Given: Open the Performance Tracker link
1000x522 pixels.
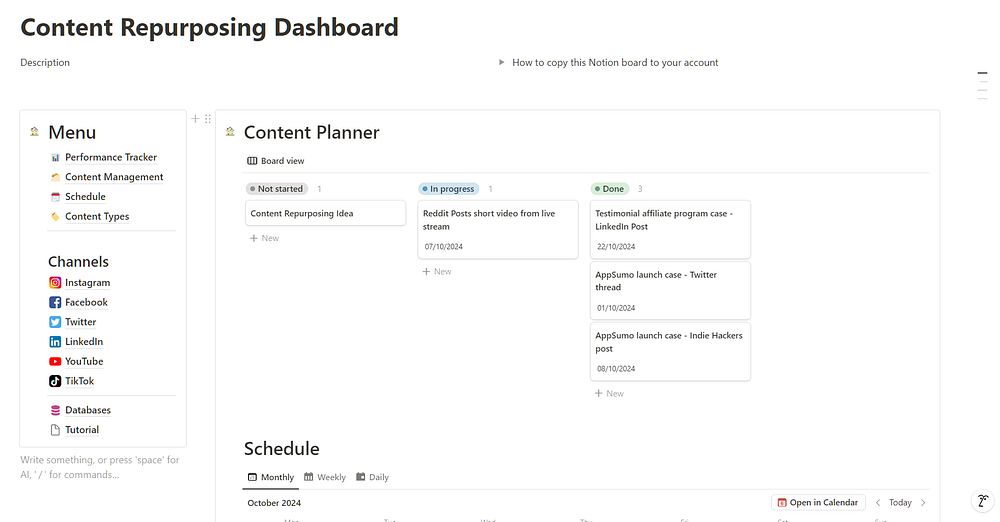Looking at the screenshot, I should tap(110, 157).
